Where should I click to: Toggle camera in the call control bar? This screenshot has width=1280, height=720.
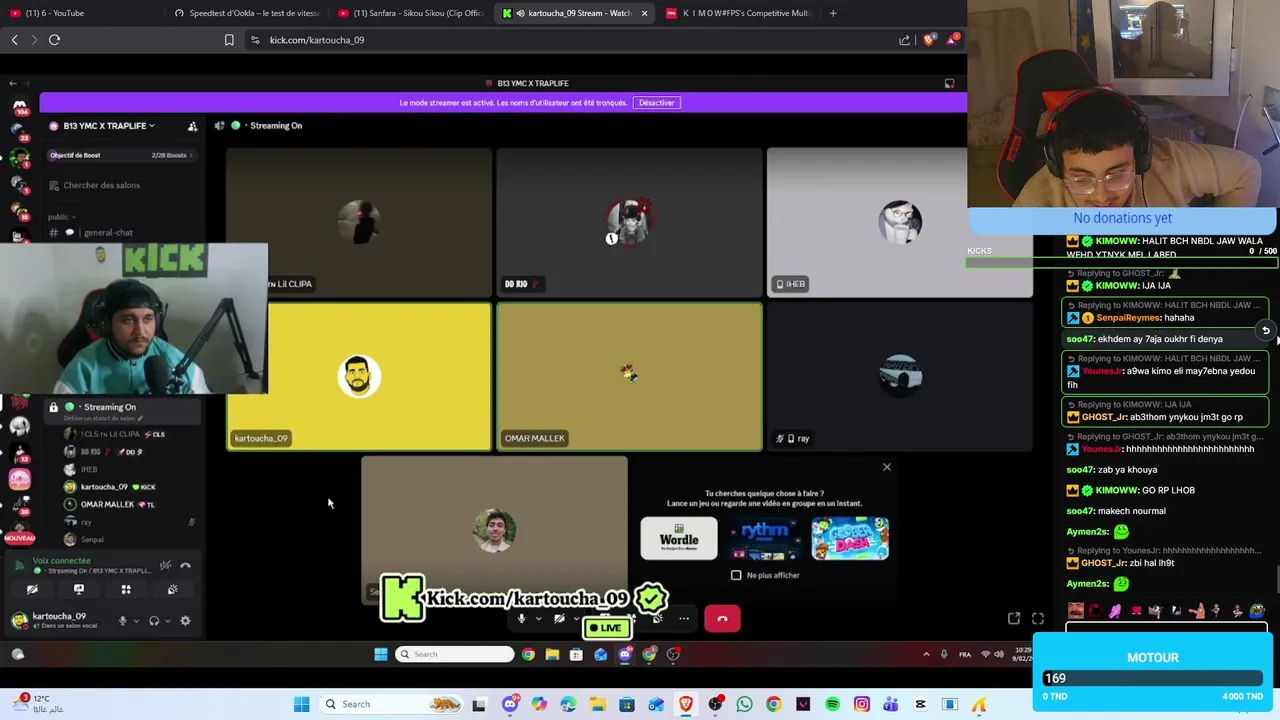[559, 619]
